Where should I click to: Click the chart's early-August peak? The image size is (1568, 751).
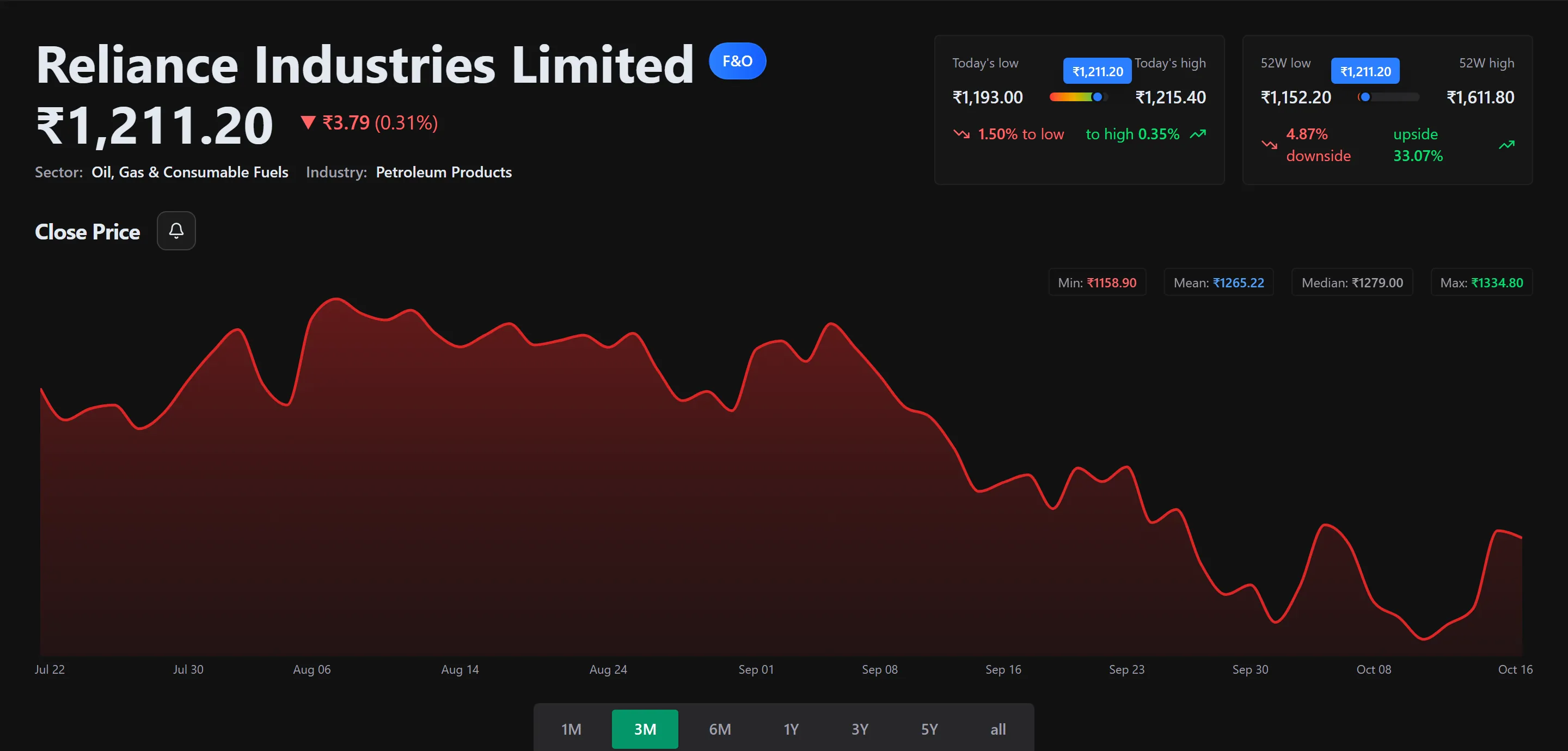click(336, 299)
